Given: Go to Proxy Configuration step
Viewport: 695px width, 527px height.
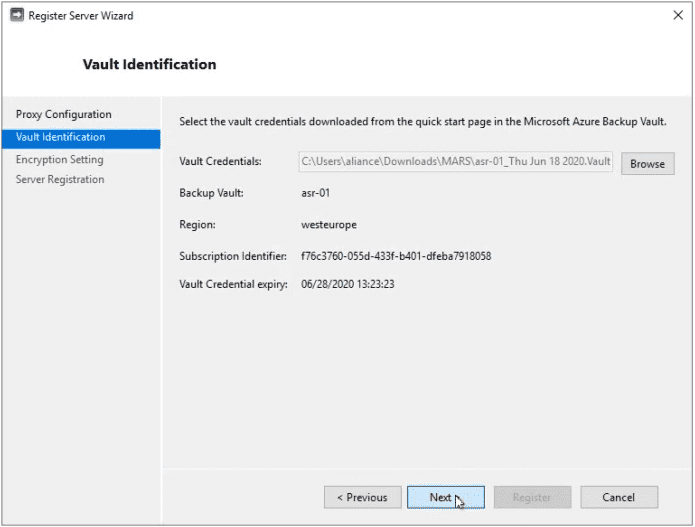Looking at the screenshot, I should (x=63, y=114).
